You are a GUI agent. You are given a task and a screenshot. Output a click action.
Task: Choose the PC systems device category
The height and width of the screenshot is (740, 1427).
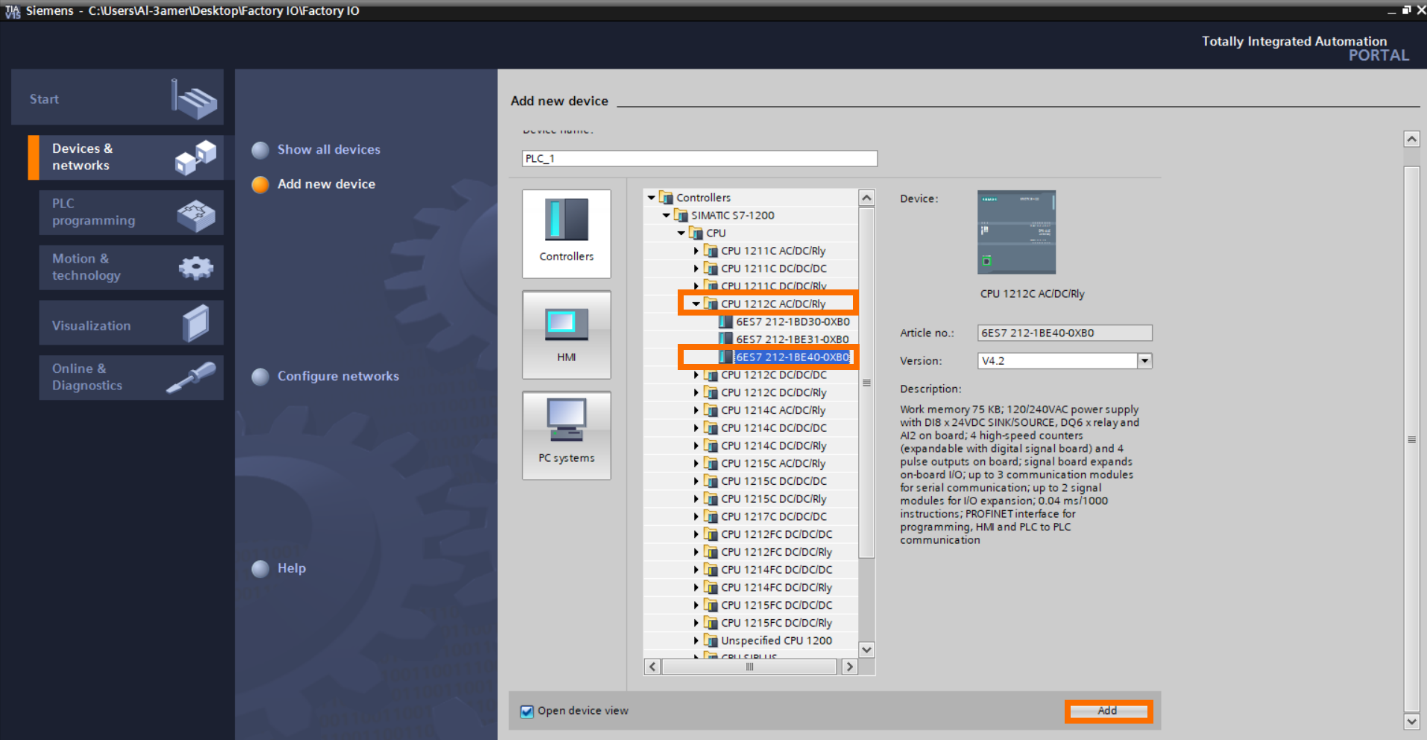566,435
